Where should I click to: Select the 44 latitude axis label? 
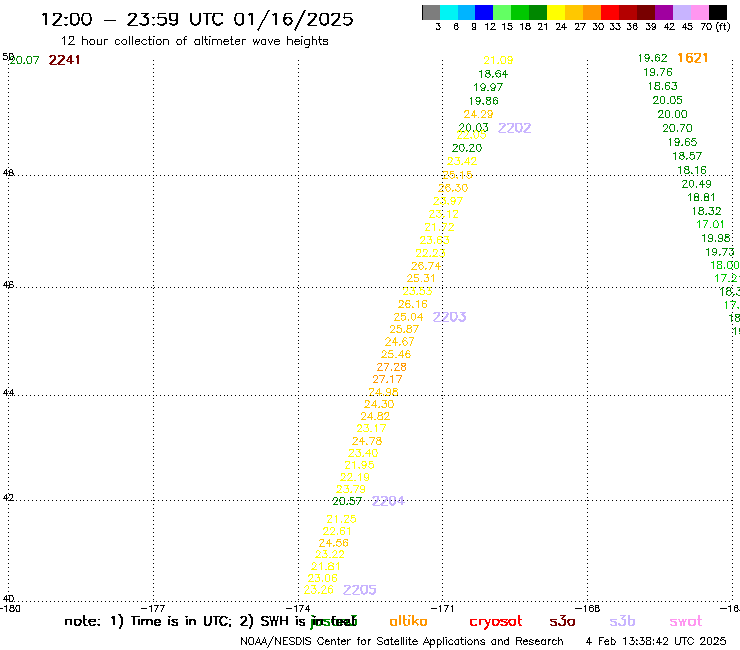(x=8, y=392)
